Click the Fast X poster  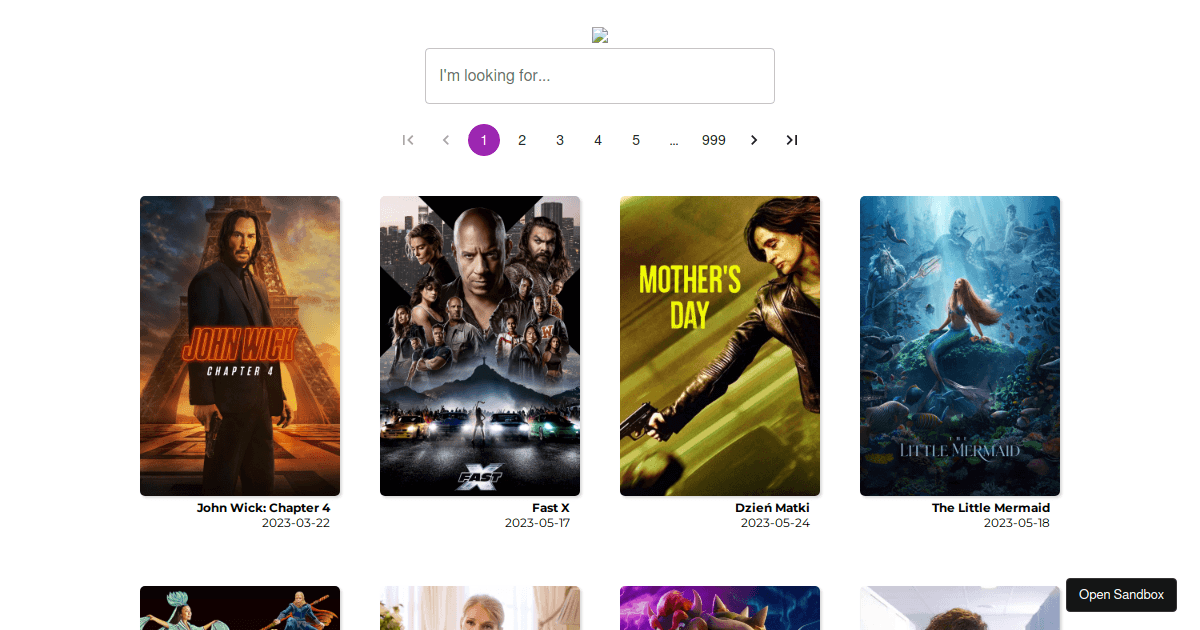pyautogui.click(x=480, y=345)
